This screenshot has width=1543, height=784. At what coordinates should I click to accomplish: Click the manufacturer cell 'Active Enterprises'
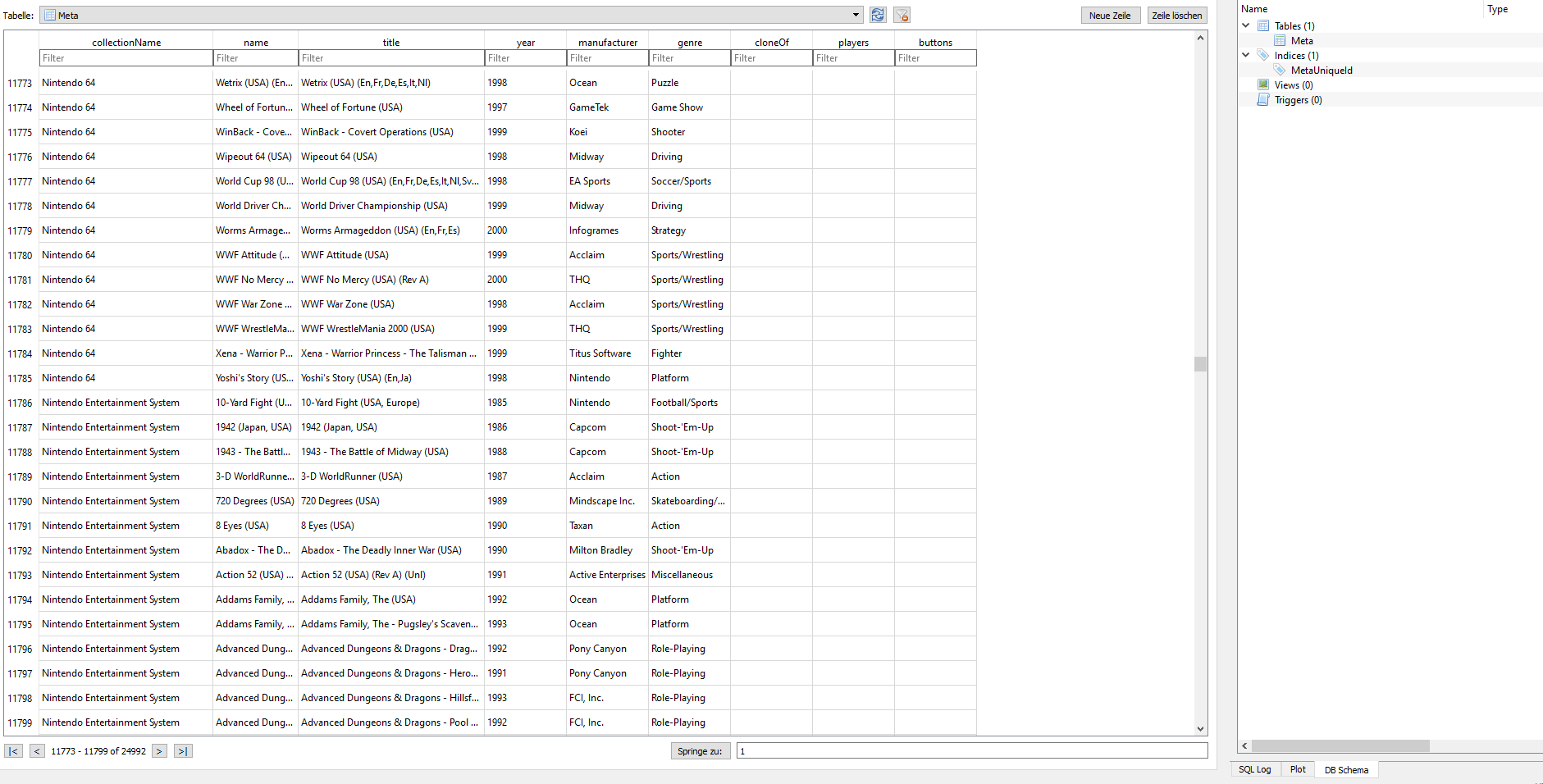pyautogui.click(x=607, y=575)
